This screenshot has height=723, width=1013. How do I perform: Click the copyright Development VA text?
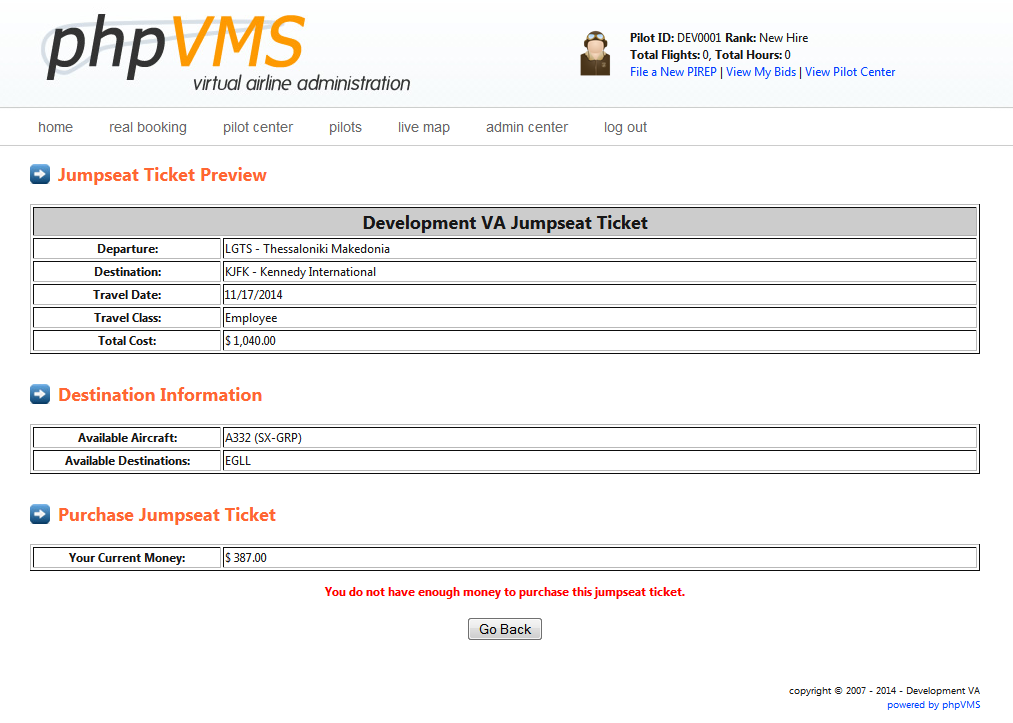point(884,691)
